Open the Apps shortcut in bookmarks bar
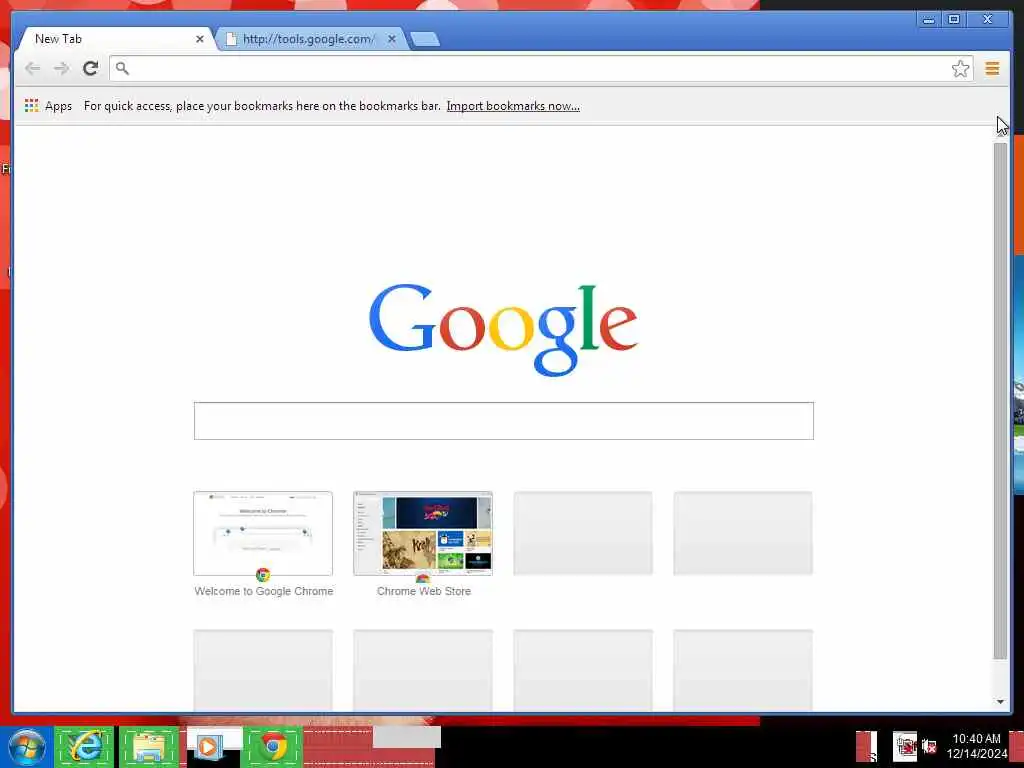Viewport: 1024px width, 768px height. pos(48,106)
